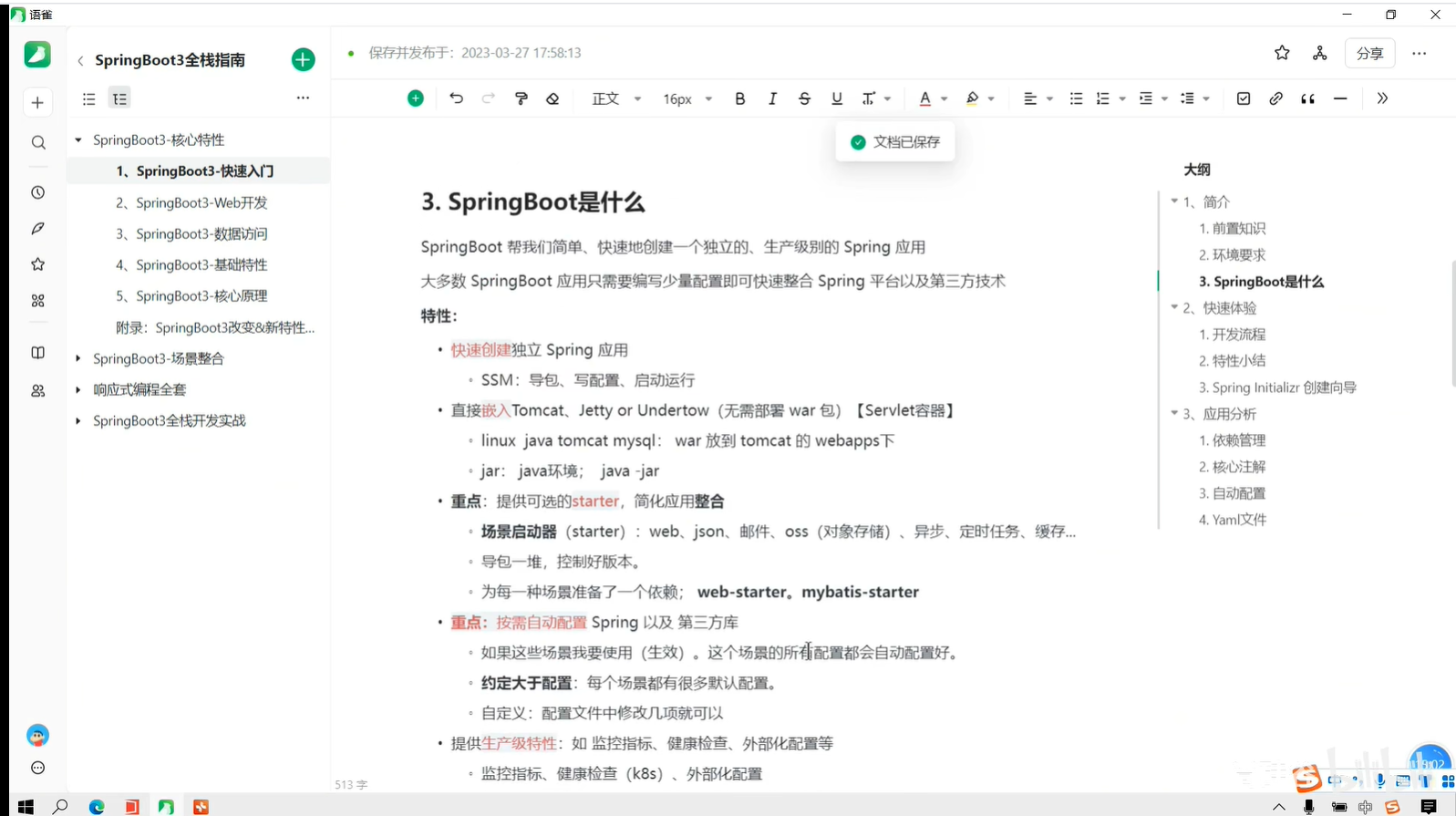
Task: Jump to outline item 3. Spring Initializr 创建向导
Action: click(1277, 387)
